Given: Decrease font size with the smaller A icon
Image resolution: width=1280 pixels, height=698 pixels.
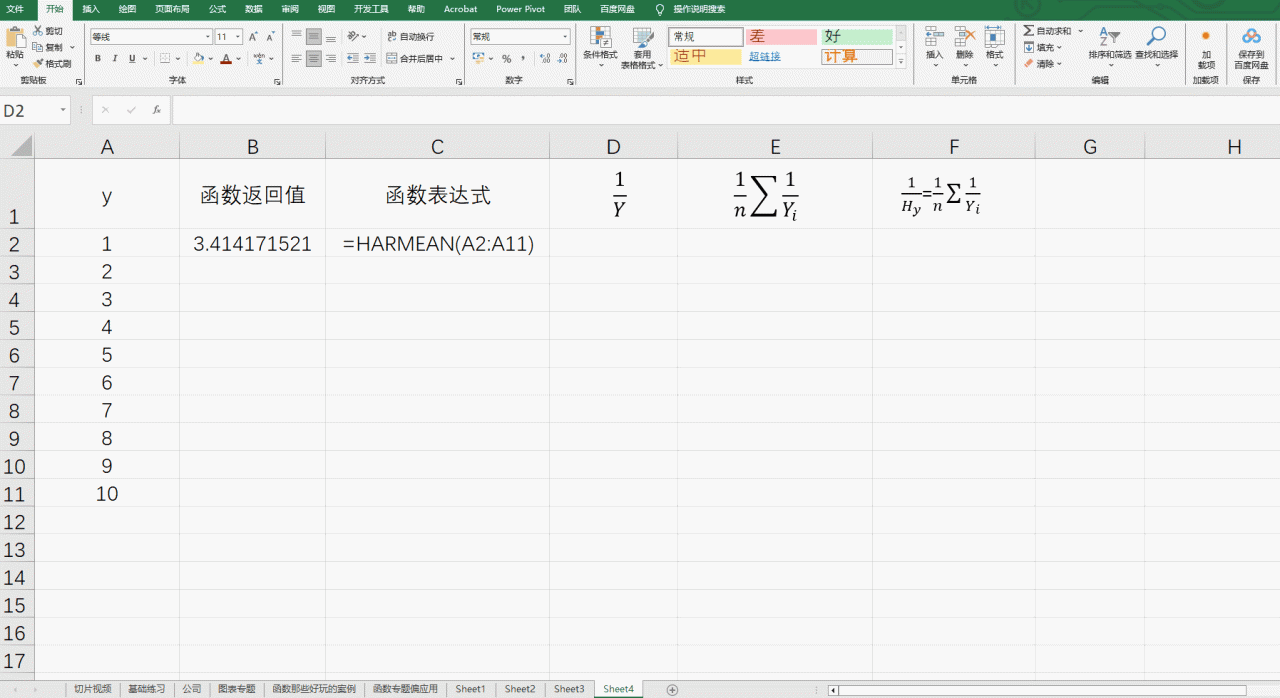Looking at the screenshot, I should coord(272,37).
